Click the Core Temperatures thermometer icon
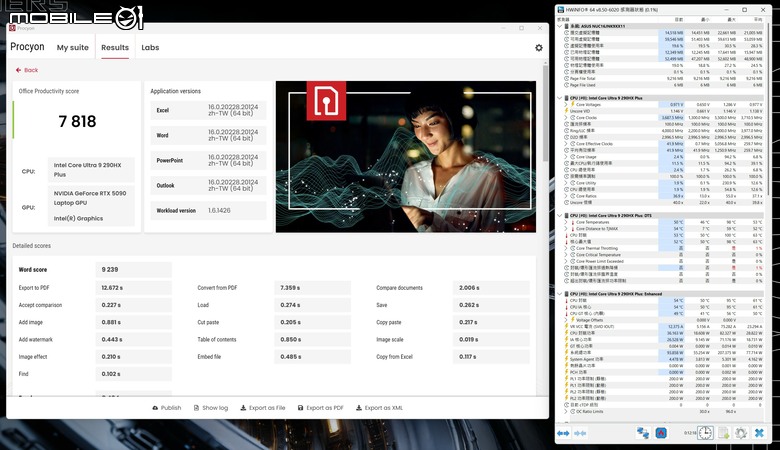The image size is (780, 450). point(573,222)
